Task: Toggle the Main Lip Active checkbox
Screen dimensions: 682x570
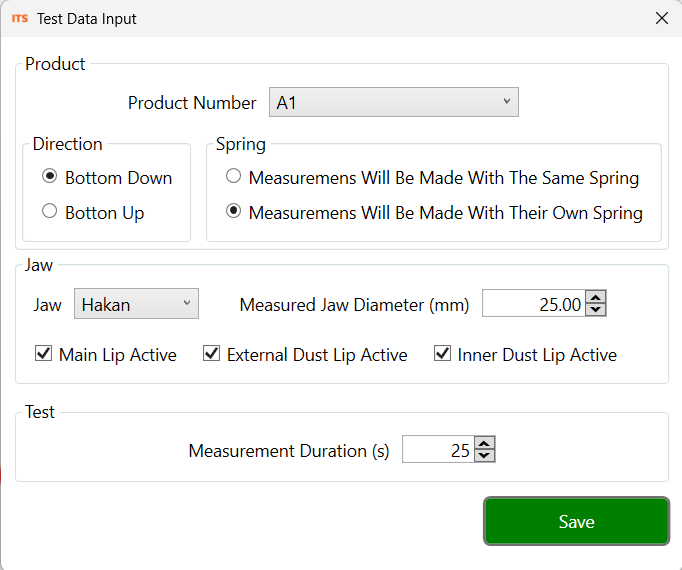Action: [44, 354]
